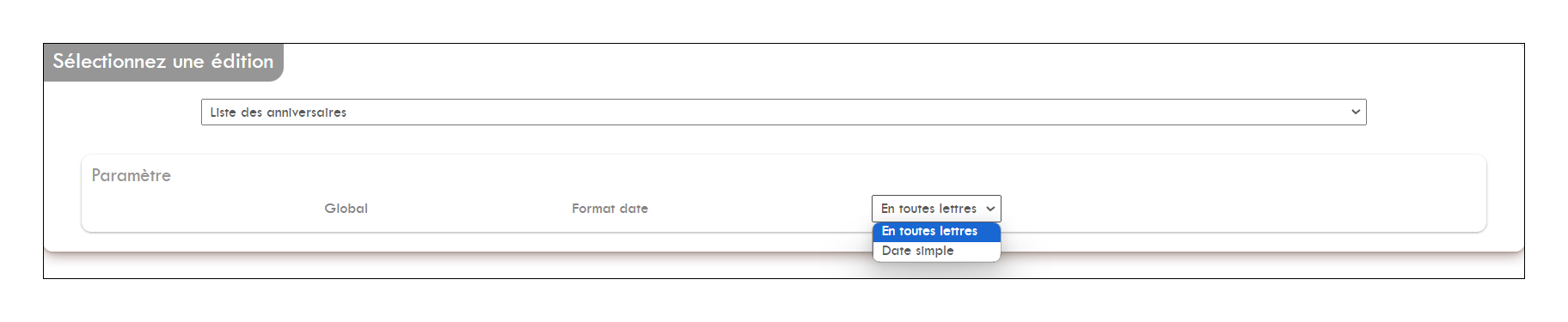Viewport: 1568px width, 322px height.
Task: Pick the second entry in the date format list
Action: point(936,251)
